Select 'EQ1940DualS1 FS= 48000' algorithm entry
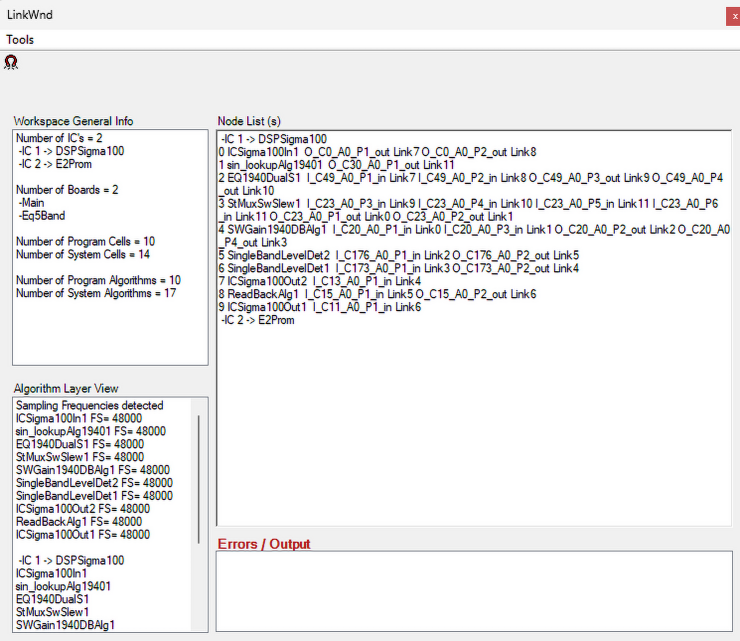740x641 pixels. (80, 444)
